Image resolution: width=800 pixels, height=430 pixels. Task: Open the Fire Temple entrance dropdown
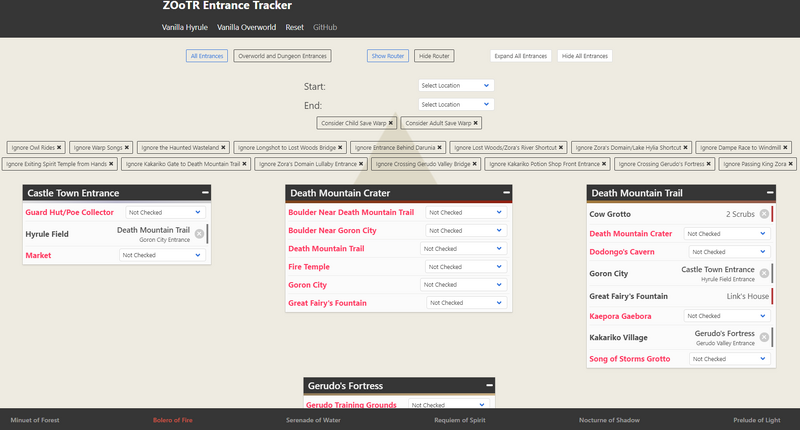click(465, 267)
